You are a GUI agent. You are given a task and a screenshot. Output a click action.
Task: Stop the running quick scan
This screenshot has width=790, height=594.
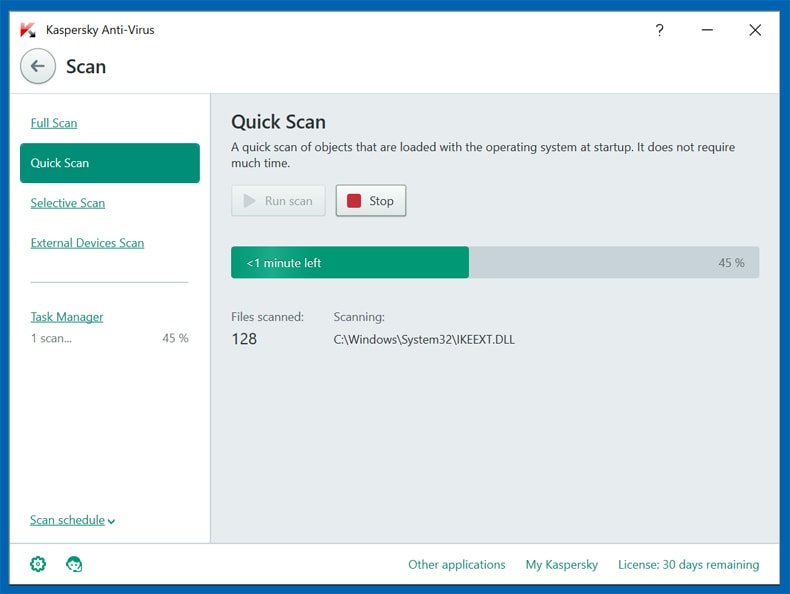371,201
